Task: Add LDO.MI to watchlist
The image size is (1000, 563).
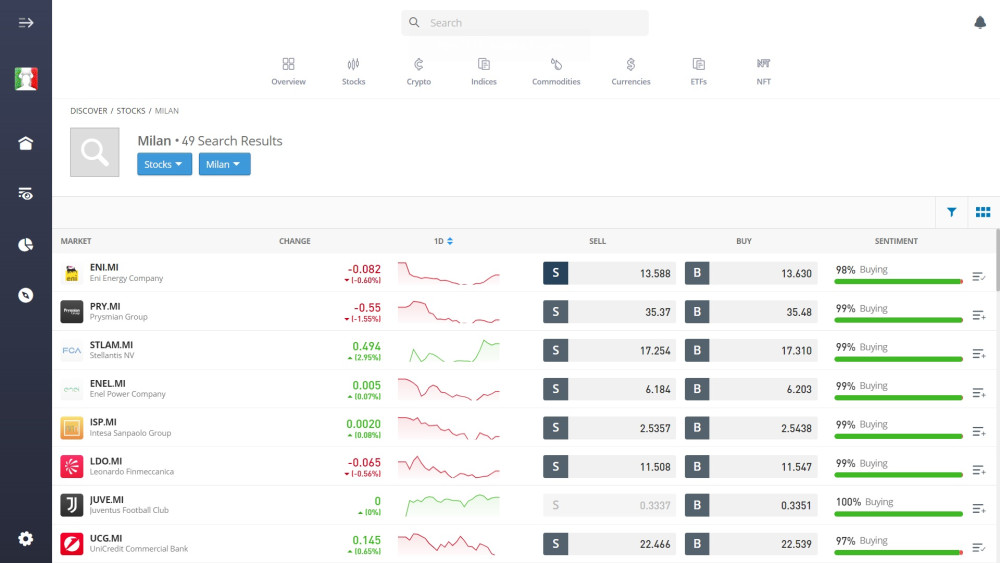Action: (x=978, y=470)
